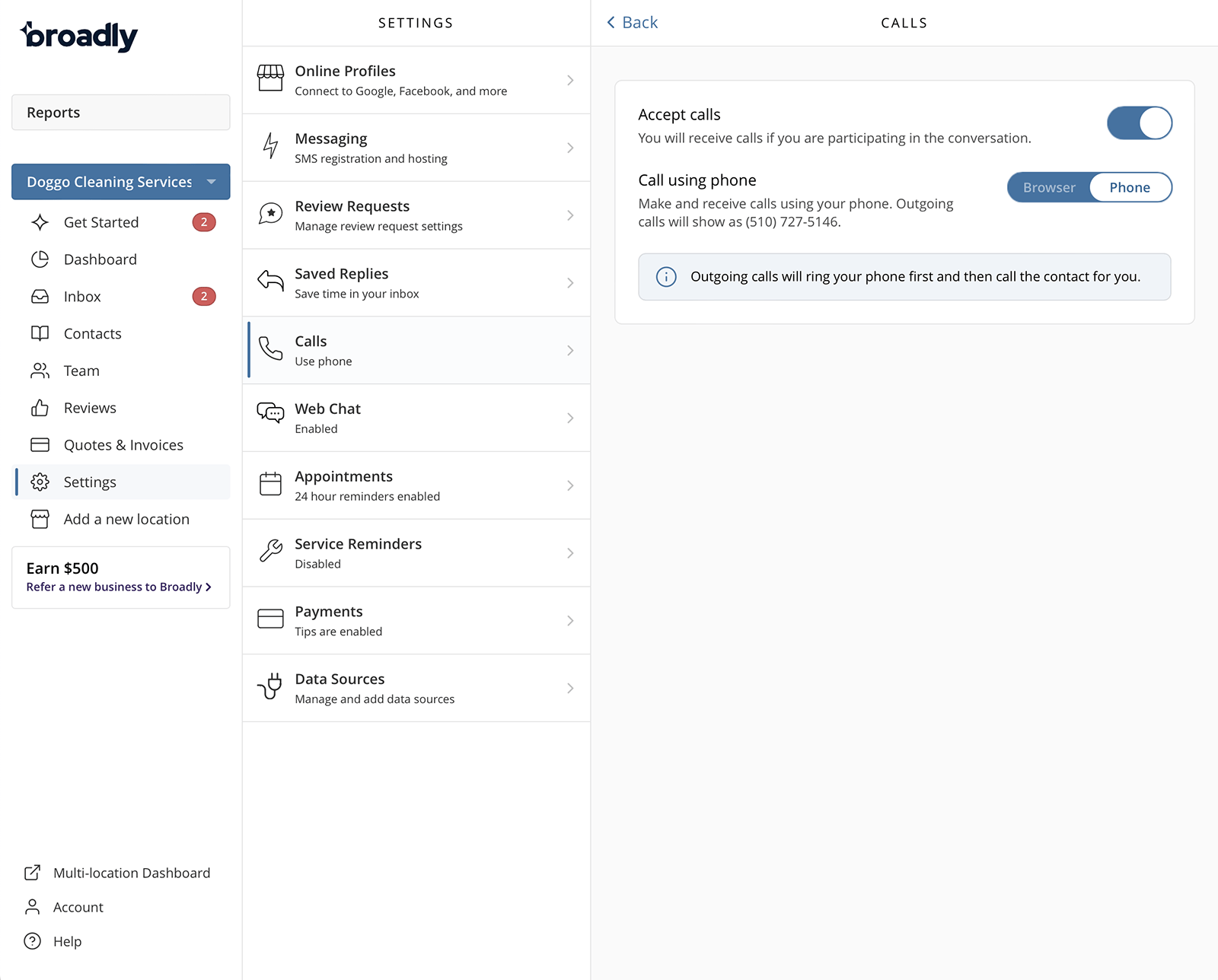Click the Inbox tray icon

40,297
